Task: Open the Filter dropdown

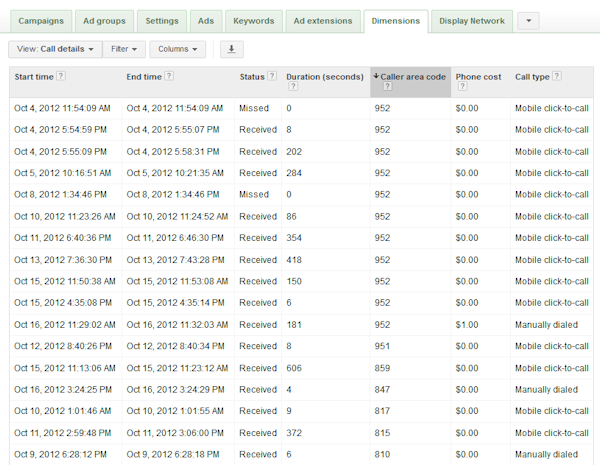Action: click(124, 49)
